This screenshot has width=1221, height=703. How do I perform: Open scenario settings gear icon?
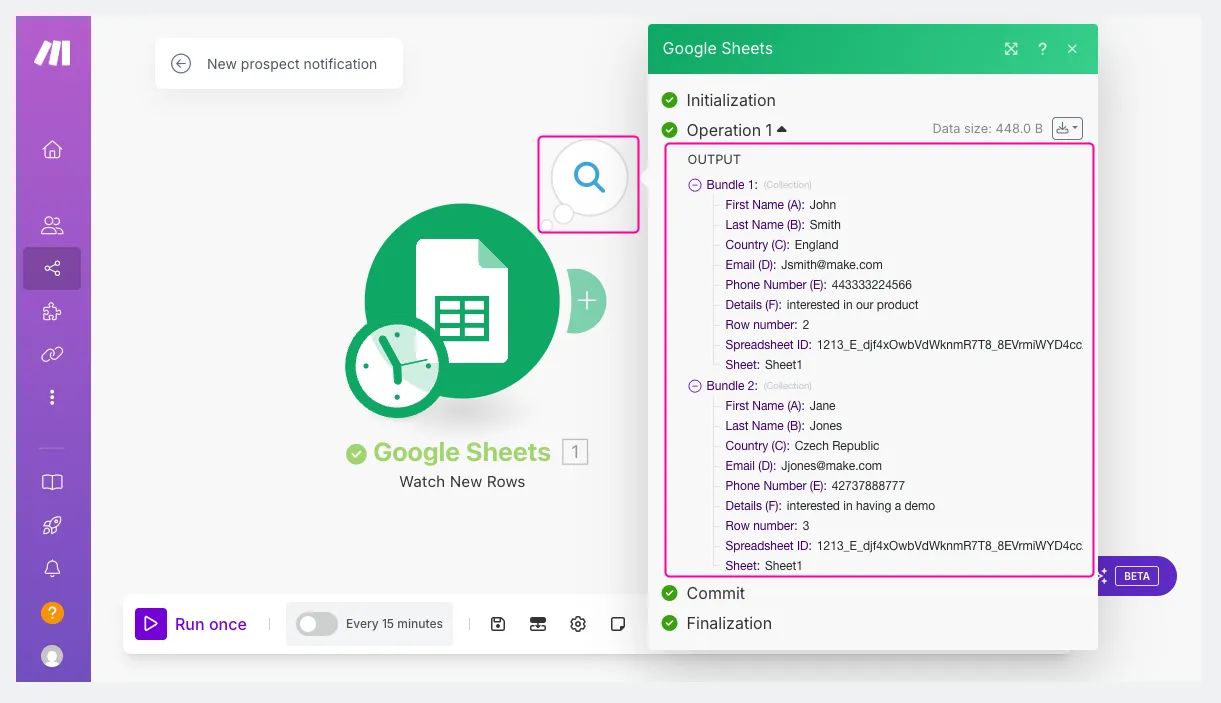578,624
